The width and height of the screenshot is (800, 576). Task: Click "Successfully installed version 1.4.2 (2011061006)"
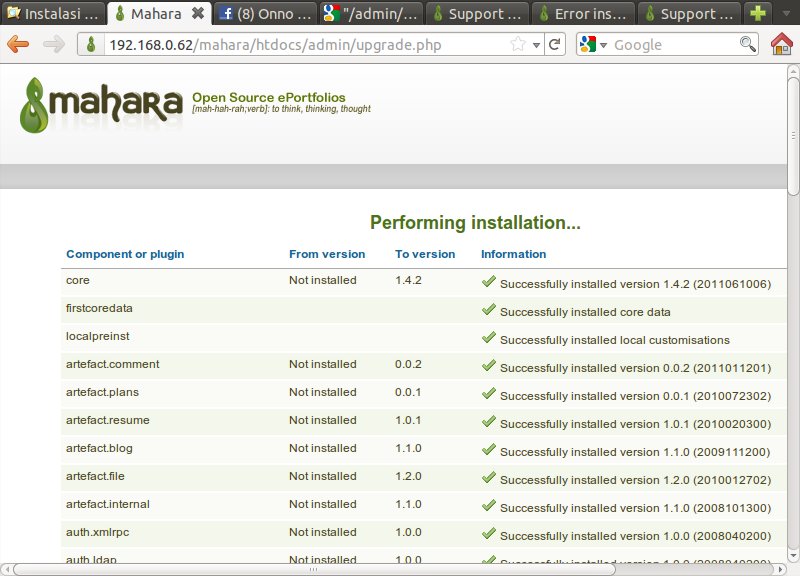(635, 284)
